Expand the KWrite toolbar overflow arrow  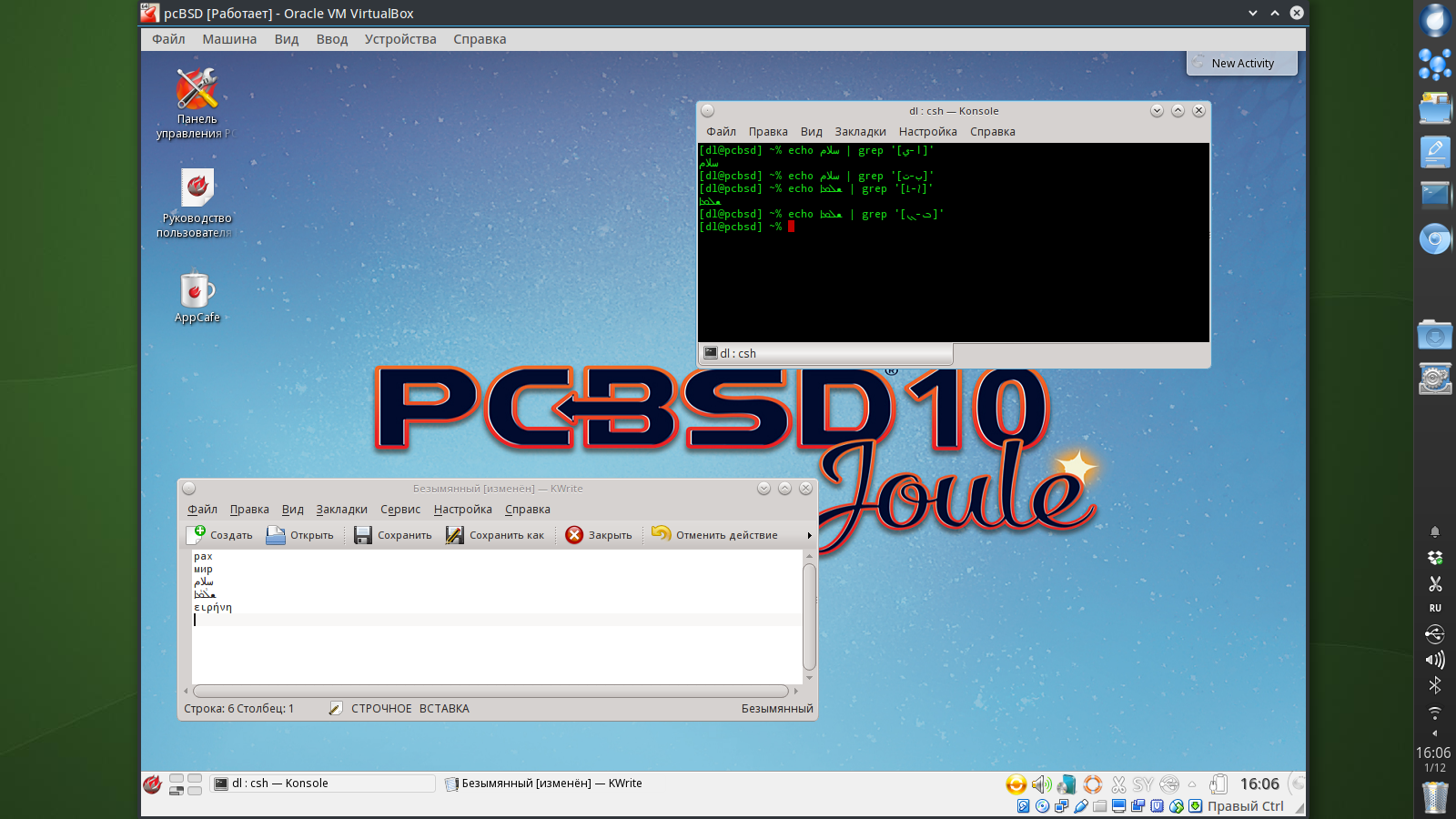pos(809,535)
